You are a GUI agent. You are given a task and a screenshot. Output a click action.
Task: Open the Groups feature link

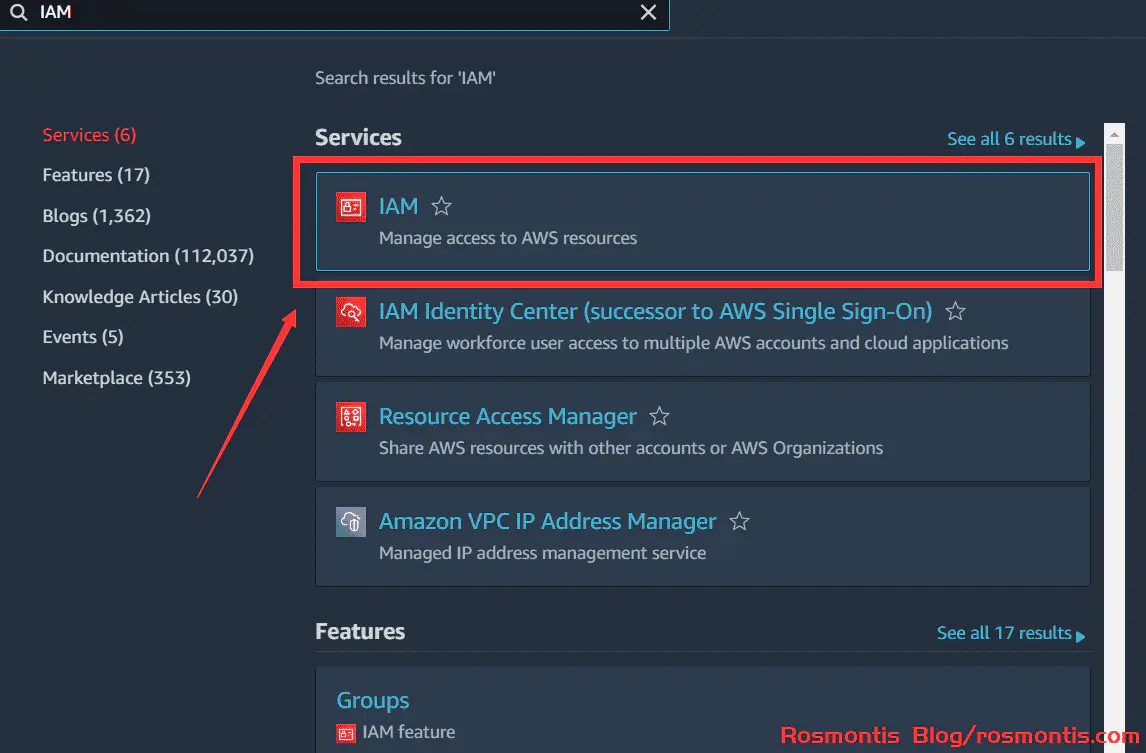373,700
